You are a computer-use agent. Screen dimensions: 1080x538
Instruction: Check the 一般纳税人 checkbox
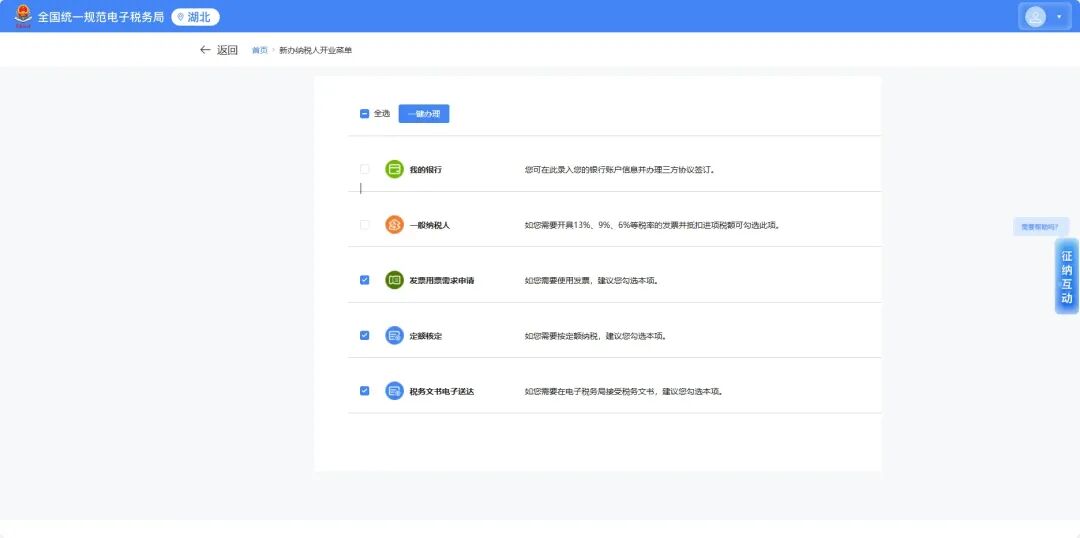click(x=364, y=225)
